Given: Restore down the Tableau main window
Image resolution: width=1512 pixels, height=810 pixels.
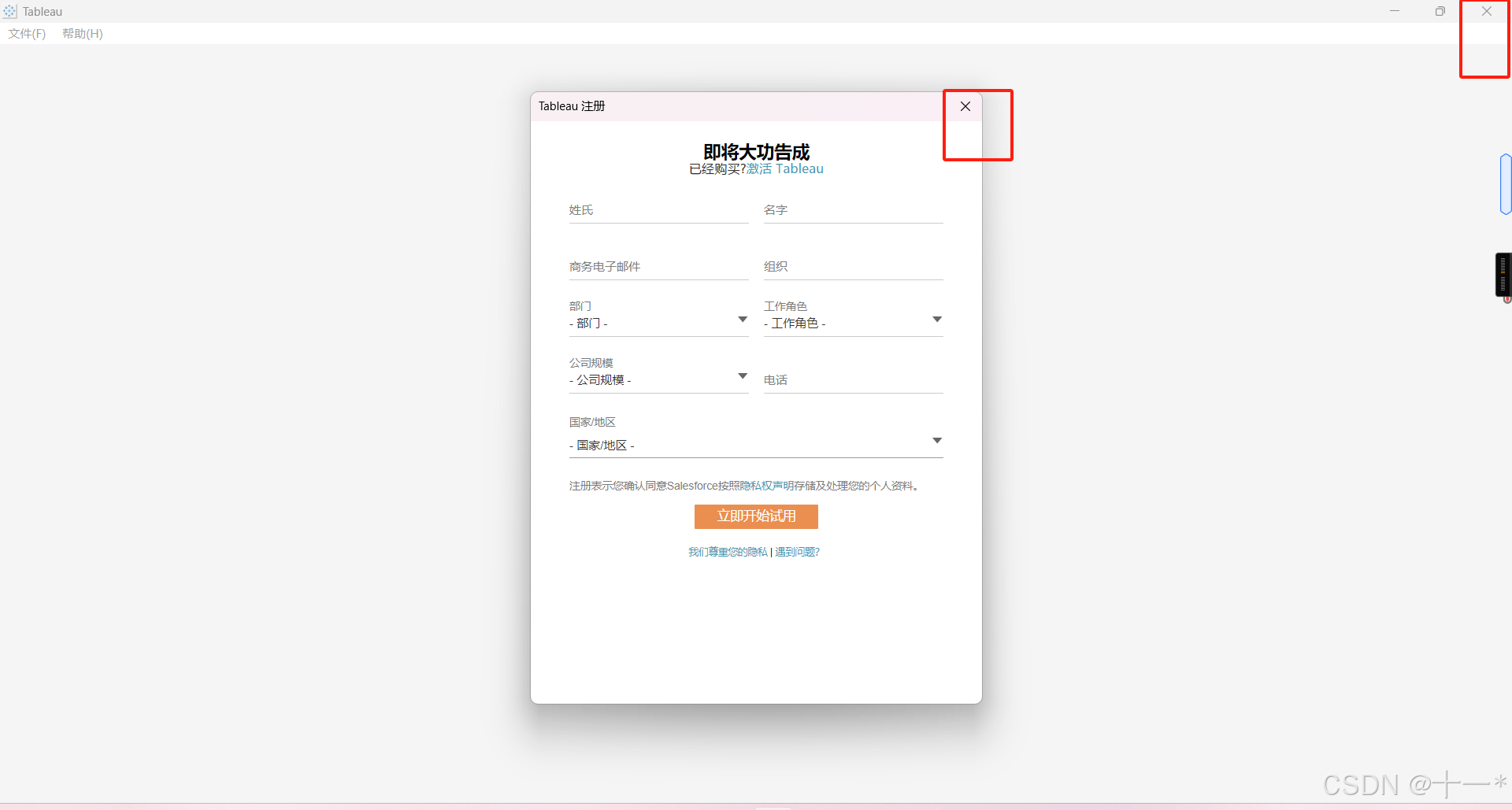Looking at the screenshot, I should click(x=1440, y=11).
